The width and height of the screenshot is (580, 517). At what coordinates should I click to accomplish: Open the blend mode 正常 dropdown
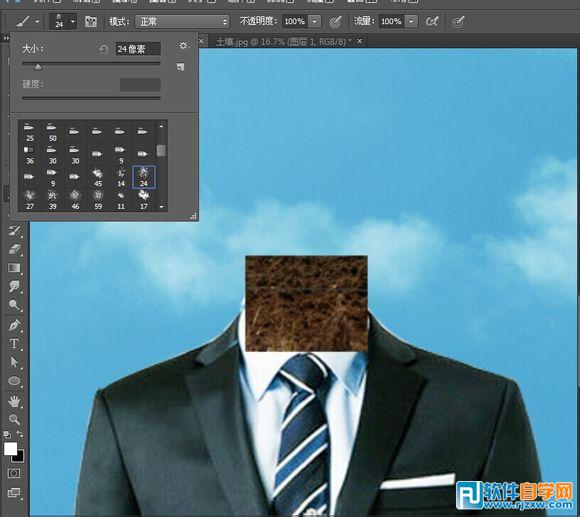tap(183, 22)
